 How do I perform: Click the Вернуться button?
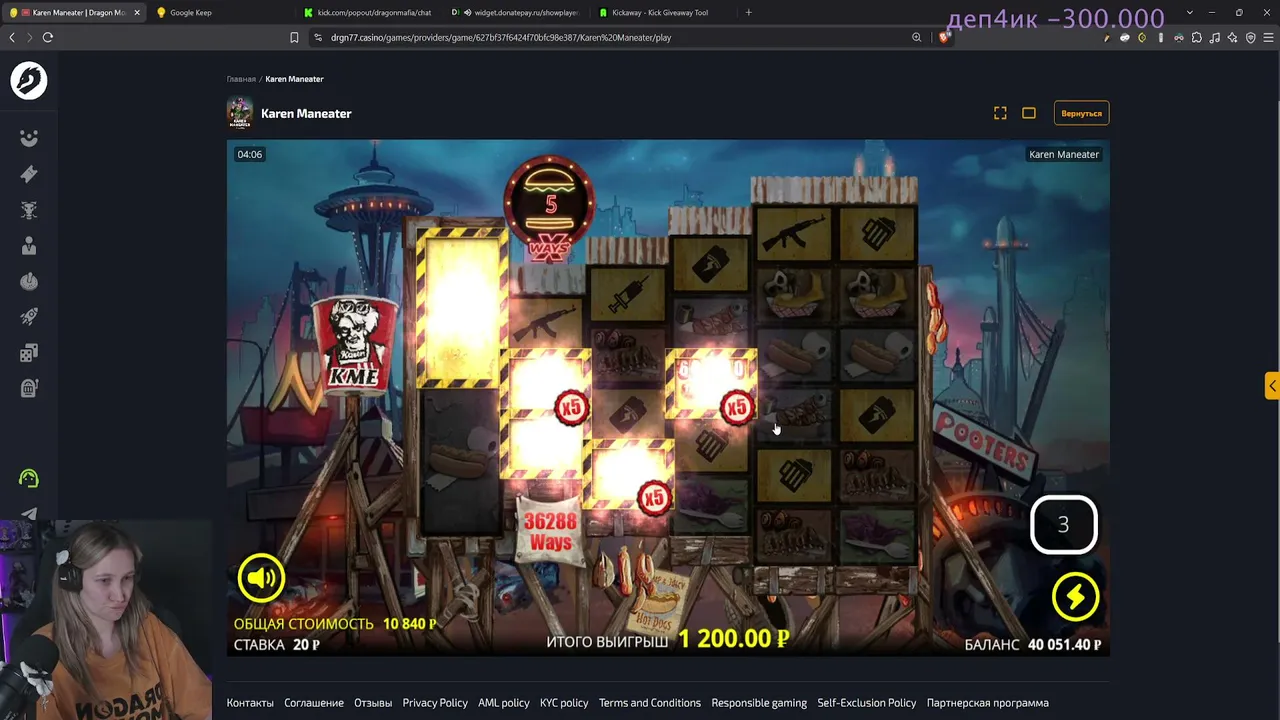pos(1081,113)
